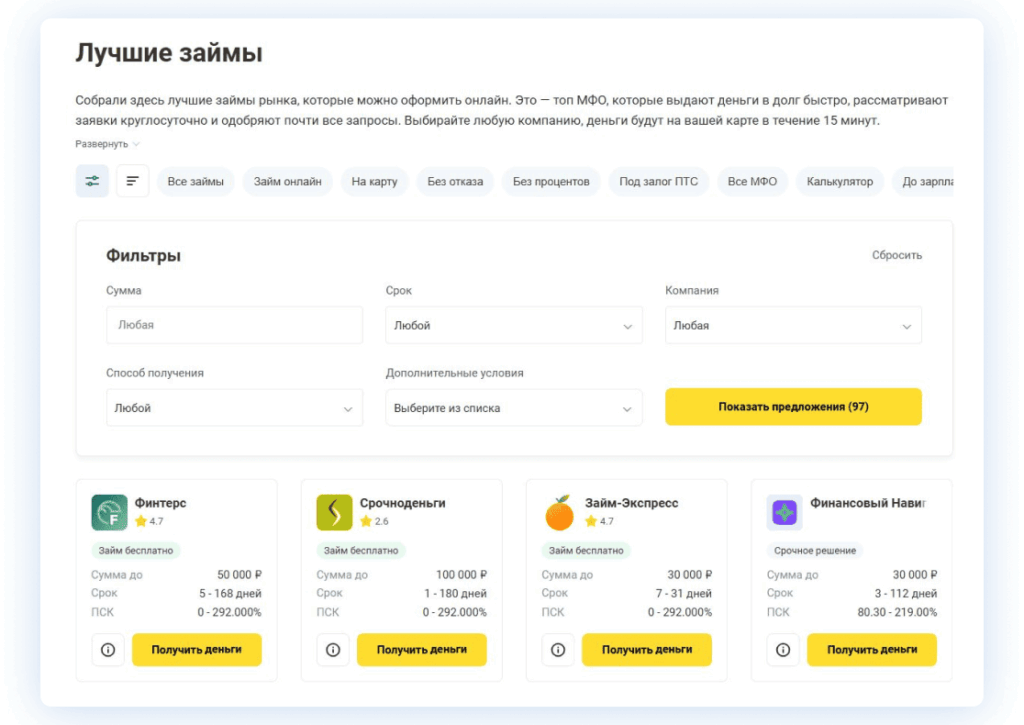Screen dimensions: 1024x725
Task: Click the 80.30 - 219.00% ПСК value
Action: tap(897, 612)
